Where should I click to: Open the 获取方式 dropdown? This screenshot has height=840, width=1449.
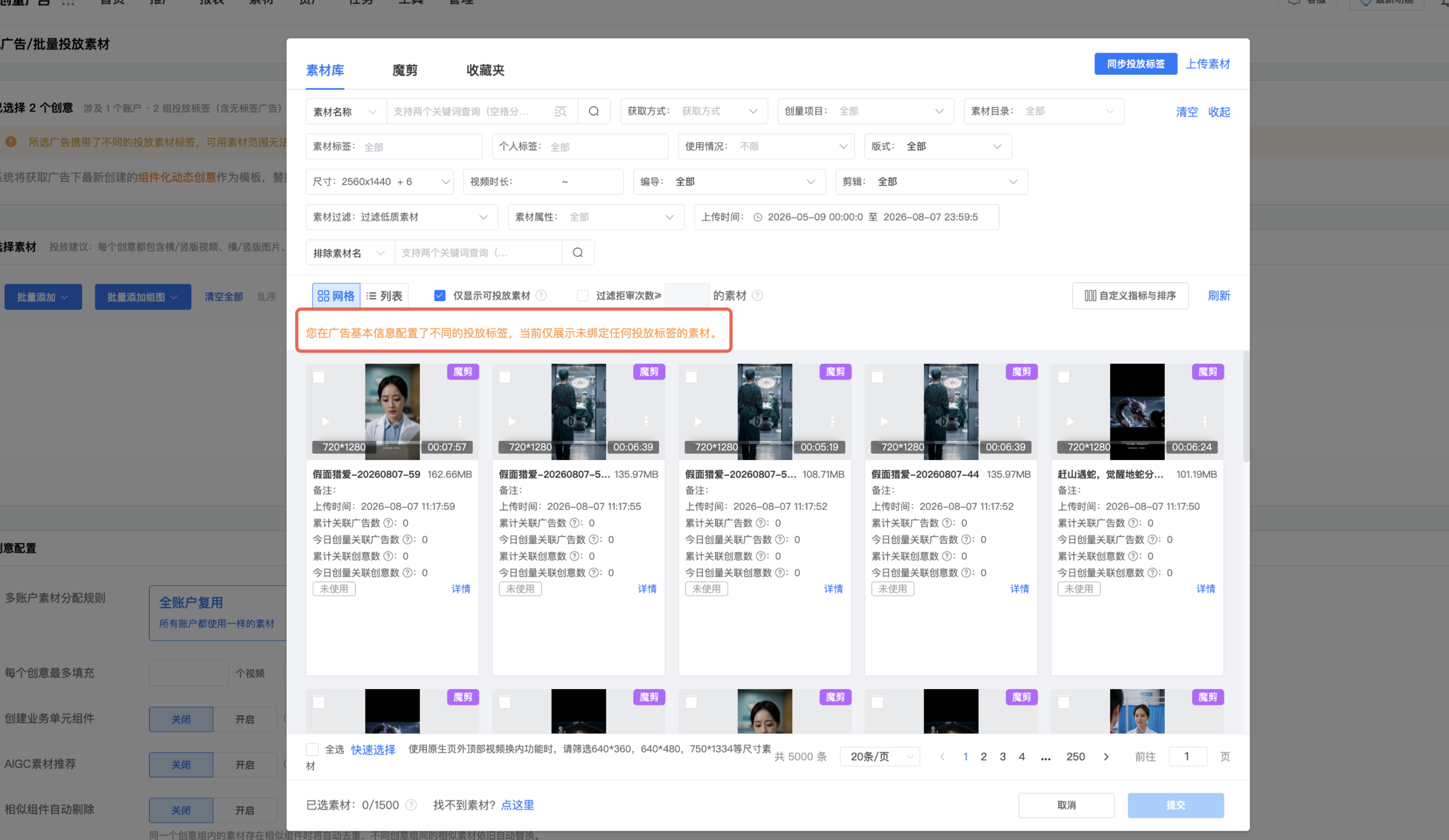tap(694, 111)
